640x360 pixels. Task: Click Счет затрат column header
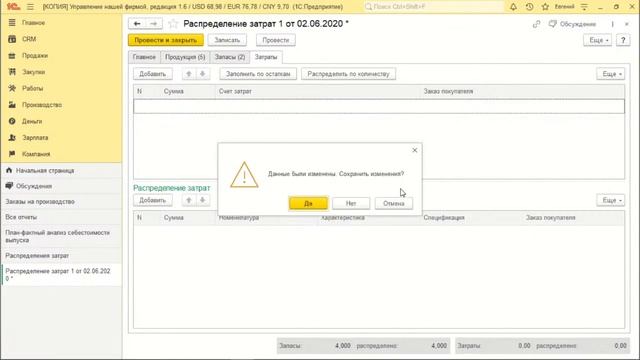(318, 91)
